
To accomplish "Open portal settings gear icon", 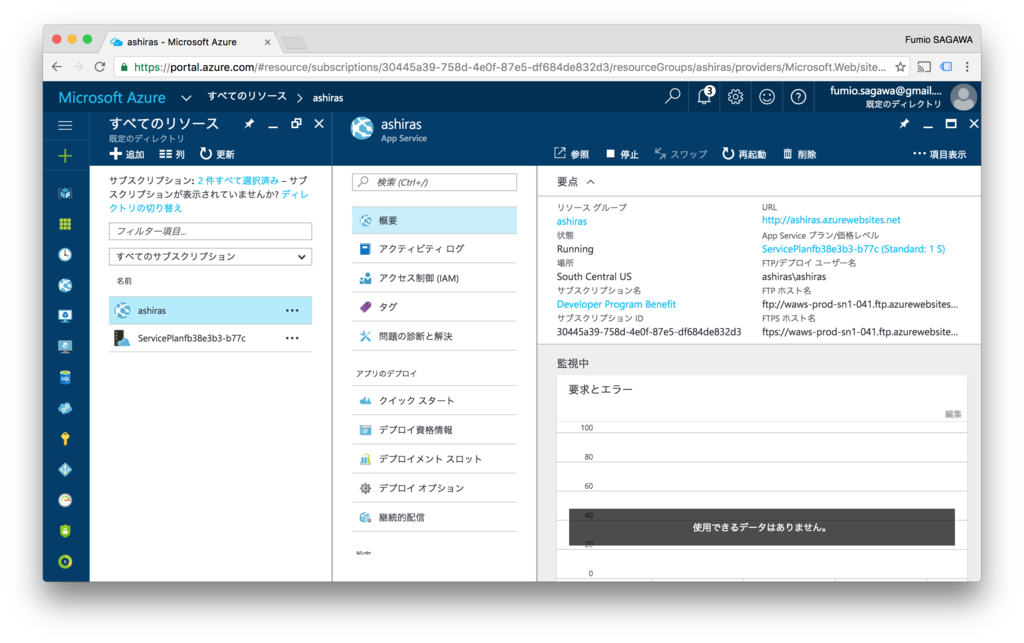I will point(735,97).
